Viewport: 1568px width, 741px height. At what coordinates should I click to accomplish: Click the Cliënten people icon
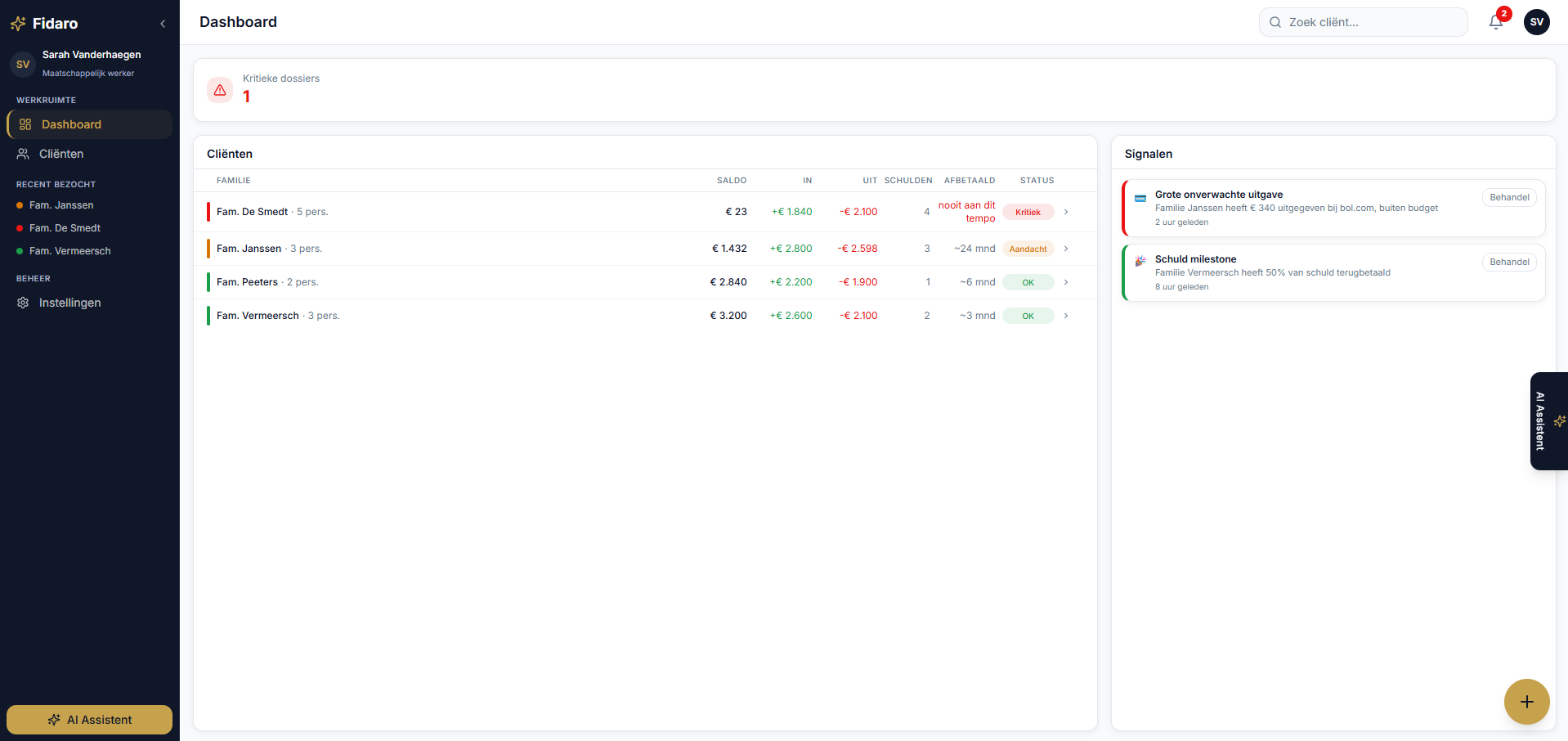tap(22, 154)
